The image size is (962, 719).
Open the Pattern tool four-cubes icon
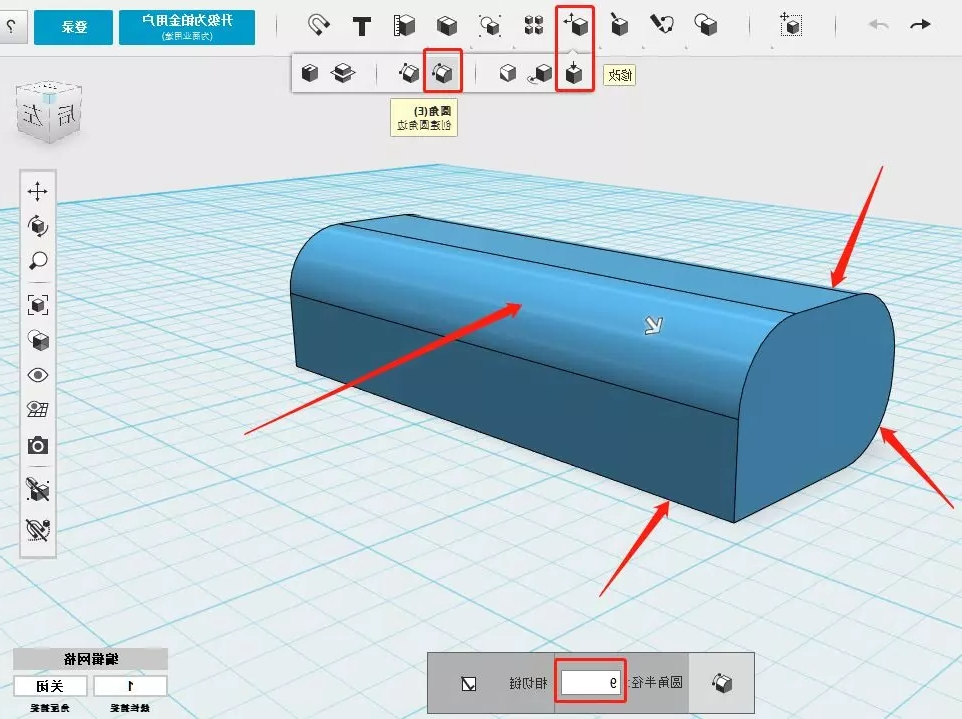pyautogui.click(x=534, y=26)
